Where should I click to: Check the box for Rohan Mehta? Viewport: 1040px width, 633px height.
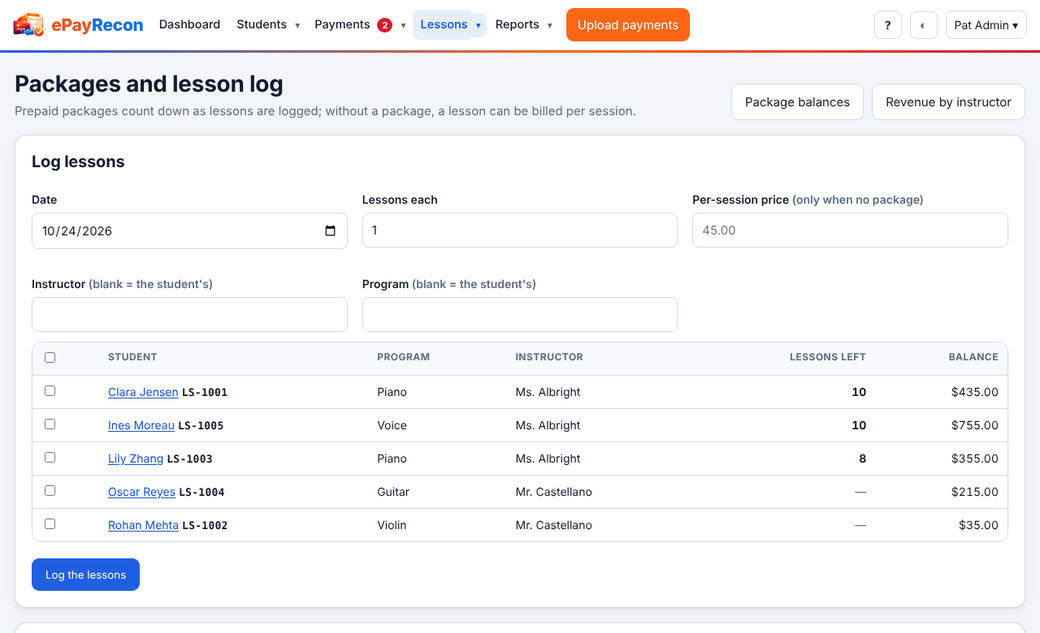pos(50,524)
